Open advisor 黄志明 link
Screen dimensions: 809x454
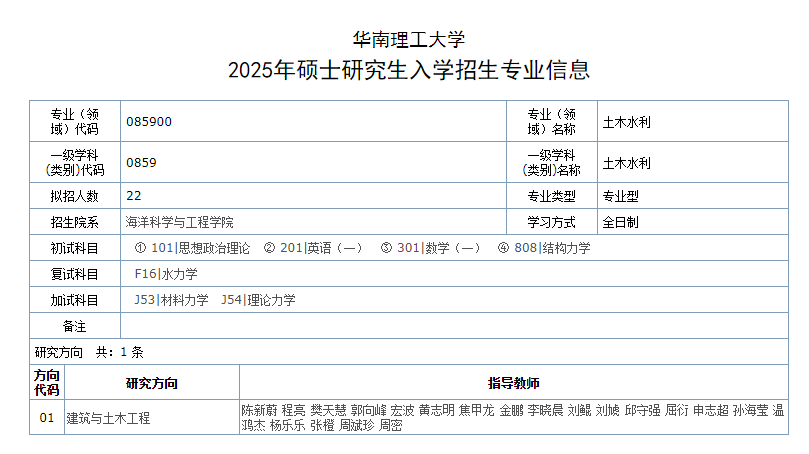coord(436,411)
